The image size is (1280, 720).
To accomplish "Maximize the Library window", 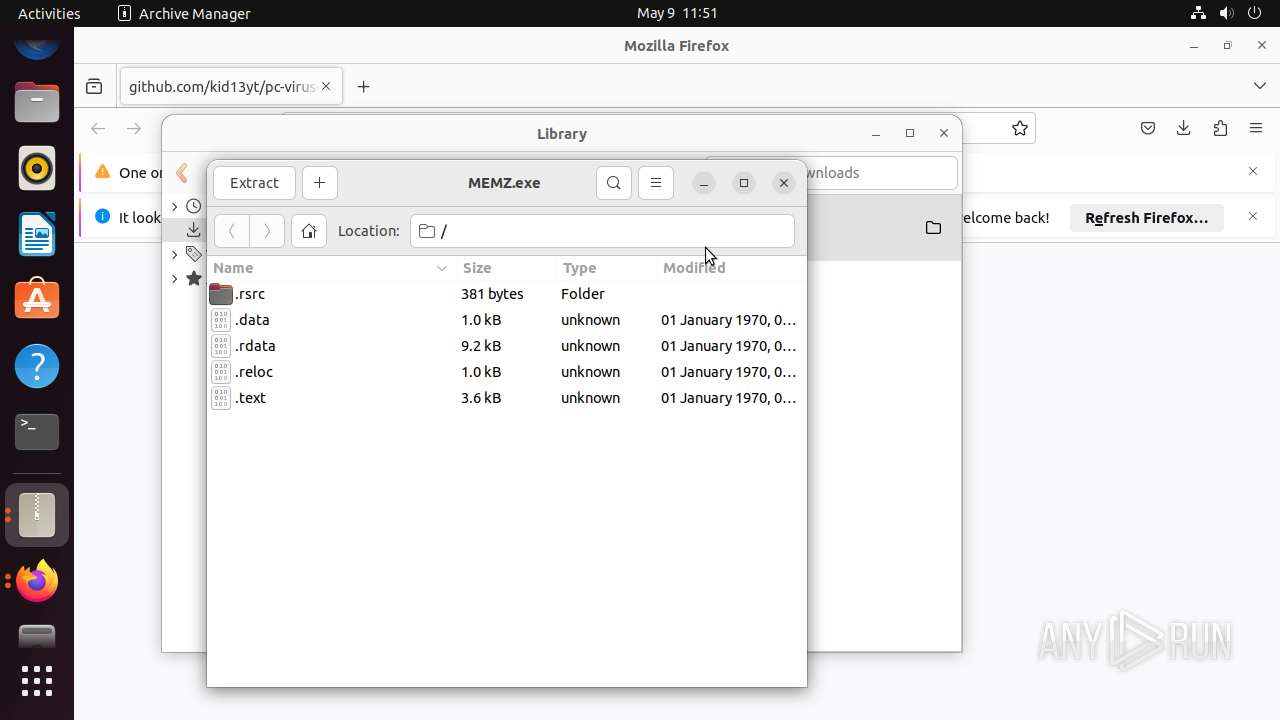I will [909, 133].
